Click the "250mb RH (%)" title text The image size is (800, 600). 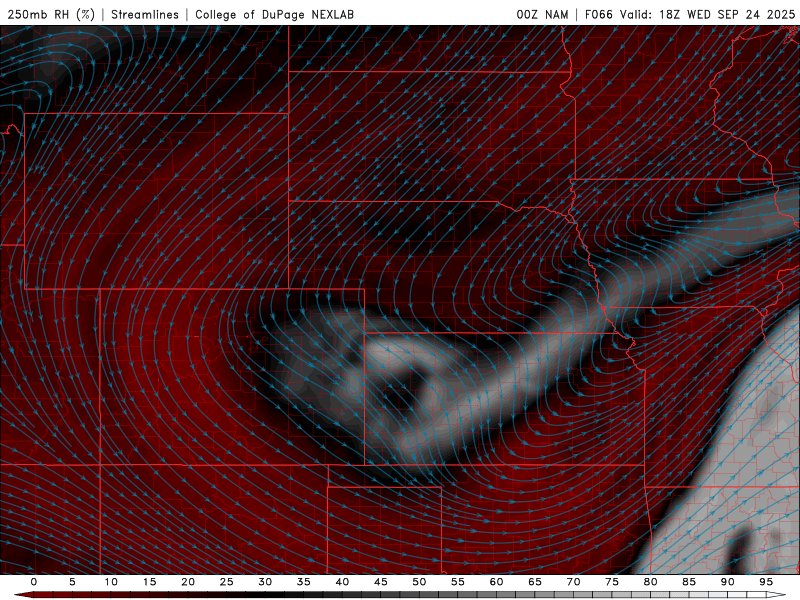(x=52, y=14)
